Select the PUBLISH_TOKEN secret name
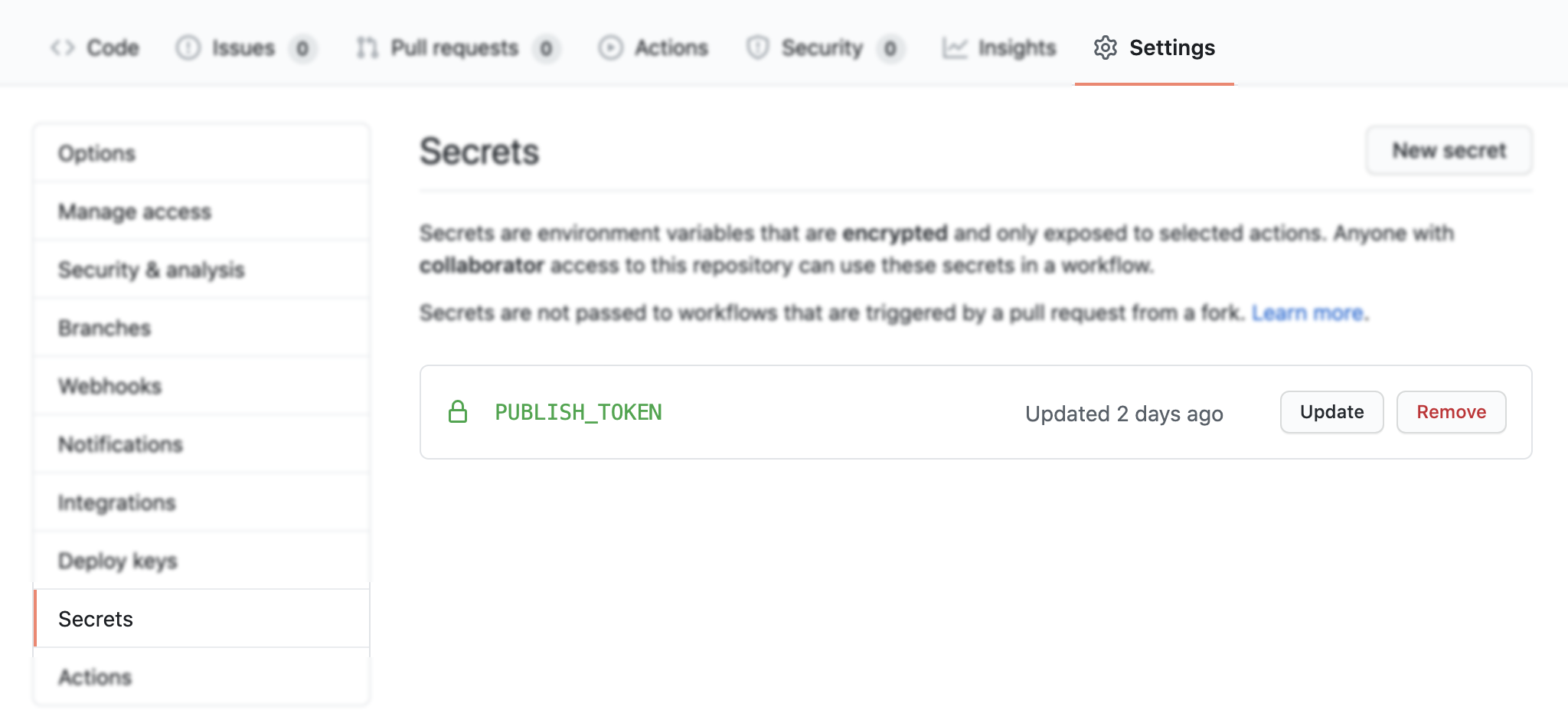Image resolution: width=1568 pixels, height=720 pixels. click(579, 412)
